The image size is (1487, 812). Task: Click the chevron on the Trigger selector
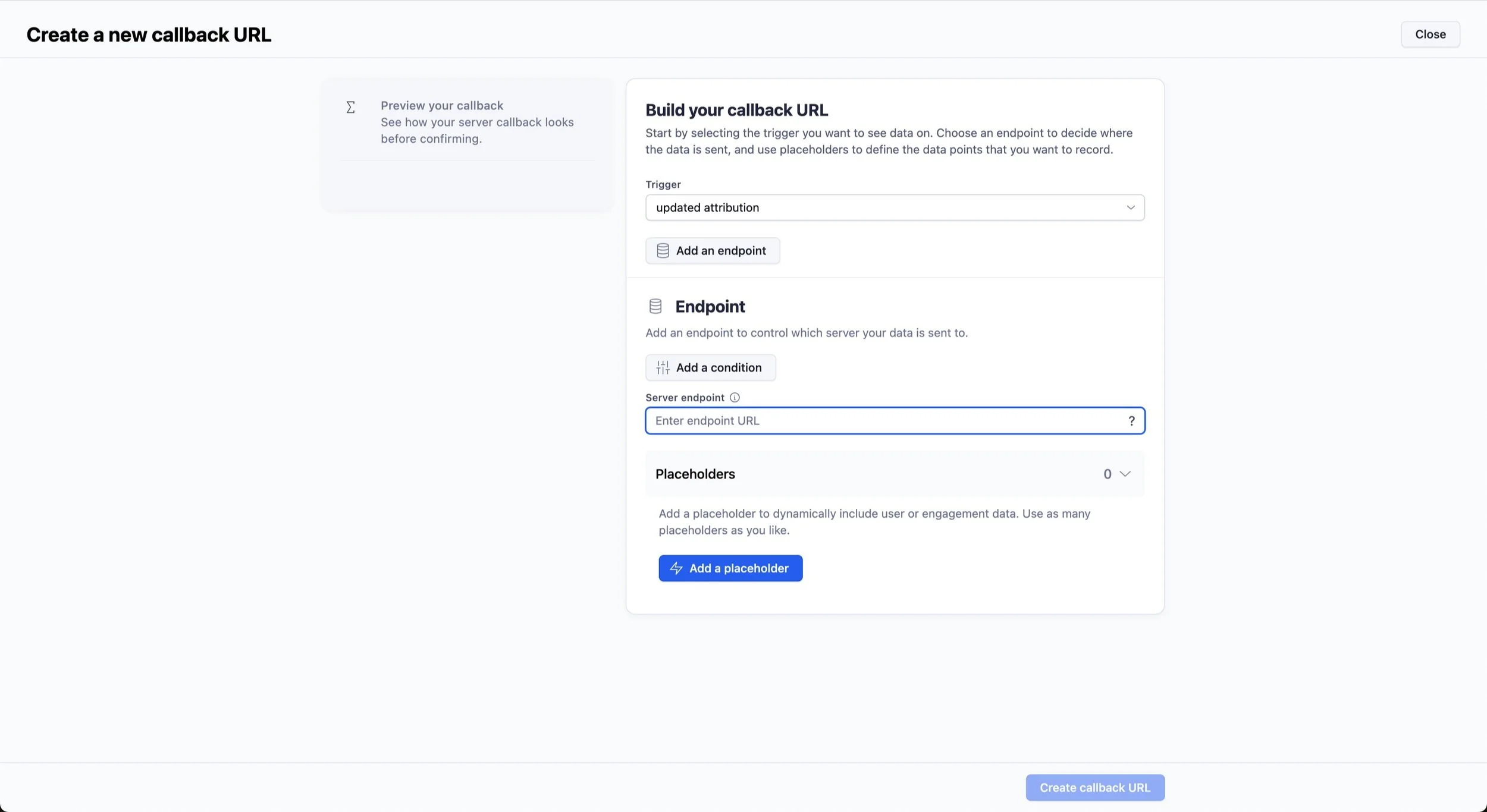1130,207
